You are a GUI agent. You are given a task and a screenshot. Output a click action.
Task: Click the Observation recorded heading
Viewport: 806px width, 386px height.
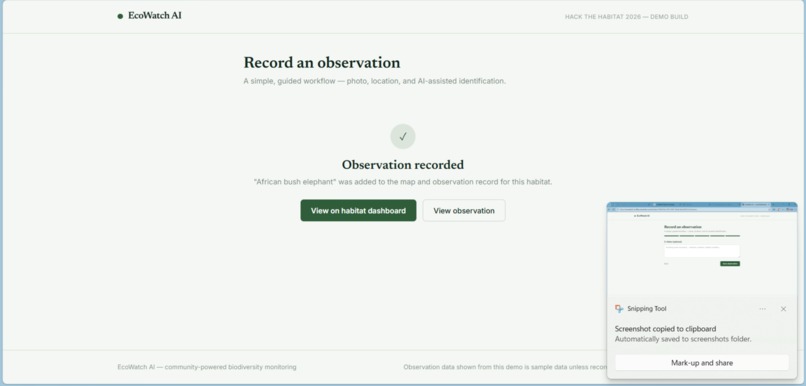click(402, 165)
